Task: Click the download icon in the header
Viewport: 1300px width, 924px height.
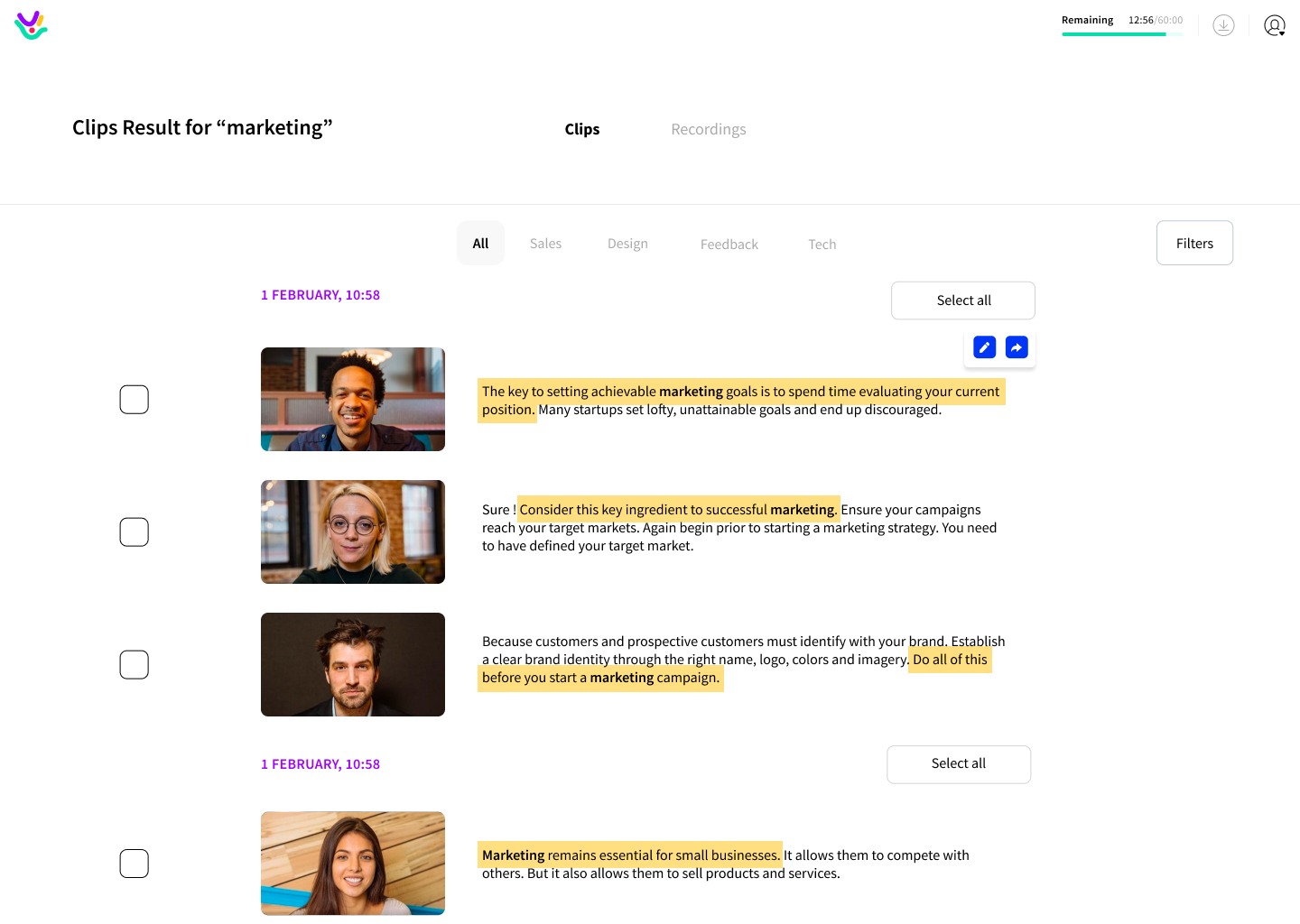Action: coord(1223,25)
